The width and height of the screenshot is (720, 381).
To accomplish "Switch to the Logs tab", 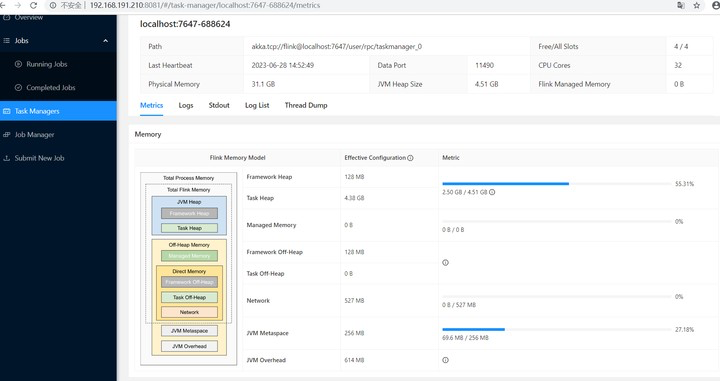I will point(186,105).
